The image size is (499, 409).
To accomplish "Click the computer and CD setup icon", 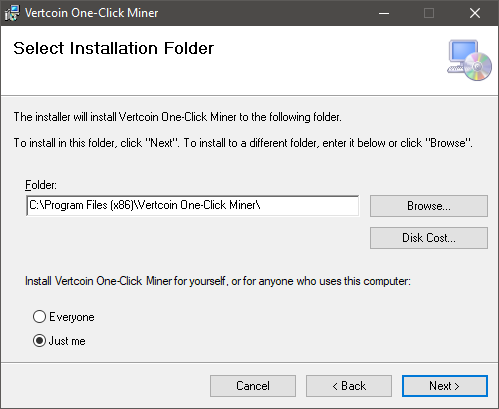I will 469,60.
